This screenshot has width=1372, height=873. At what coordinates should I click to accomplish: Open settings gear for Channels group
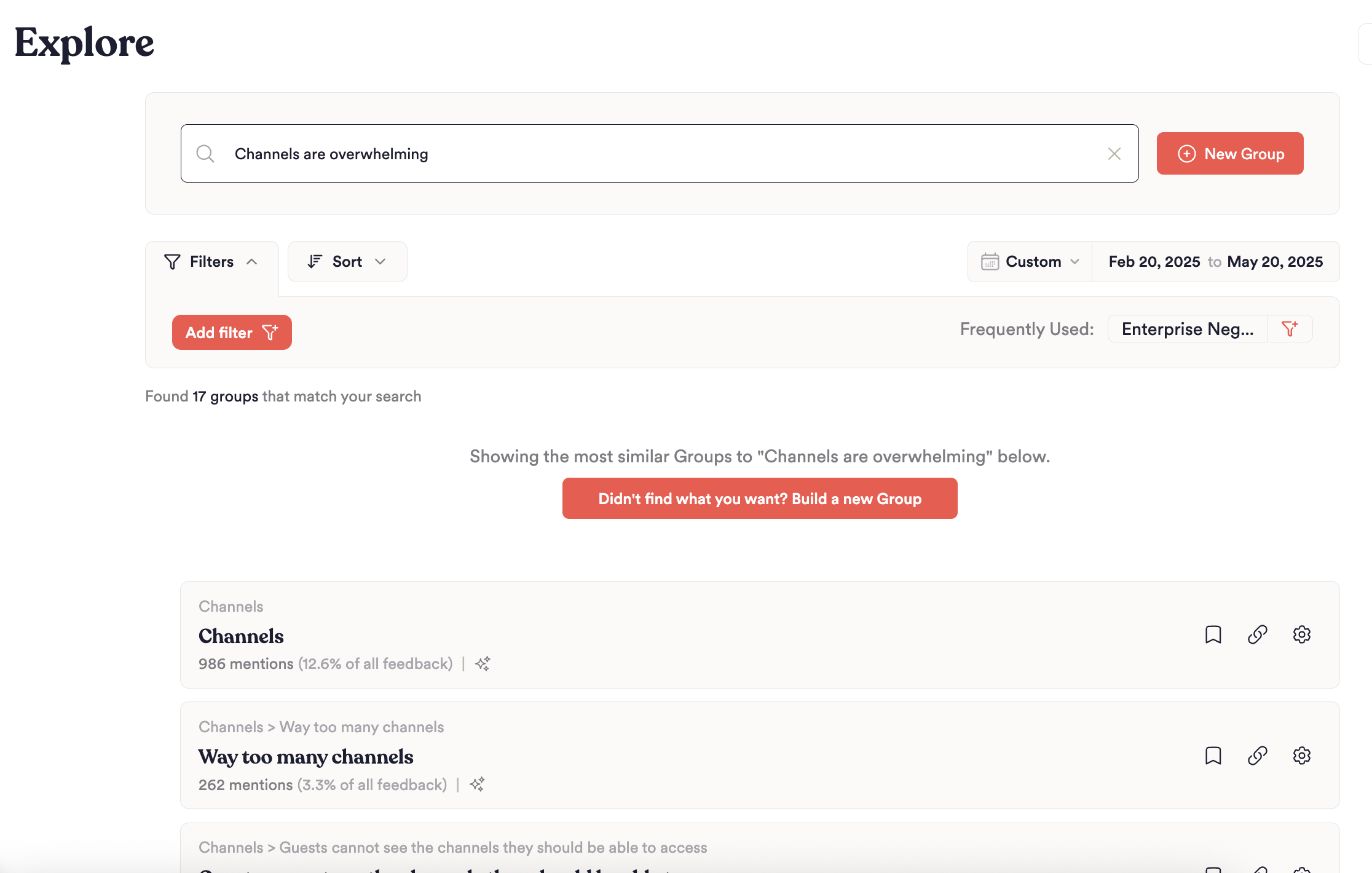tap(1301, 634)
